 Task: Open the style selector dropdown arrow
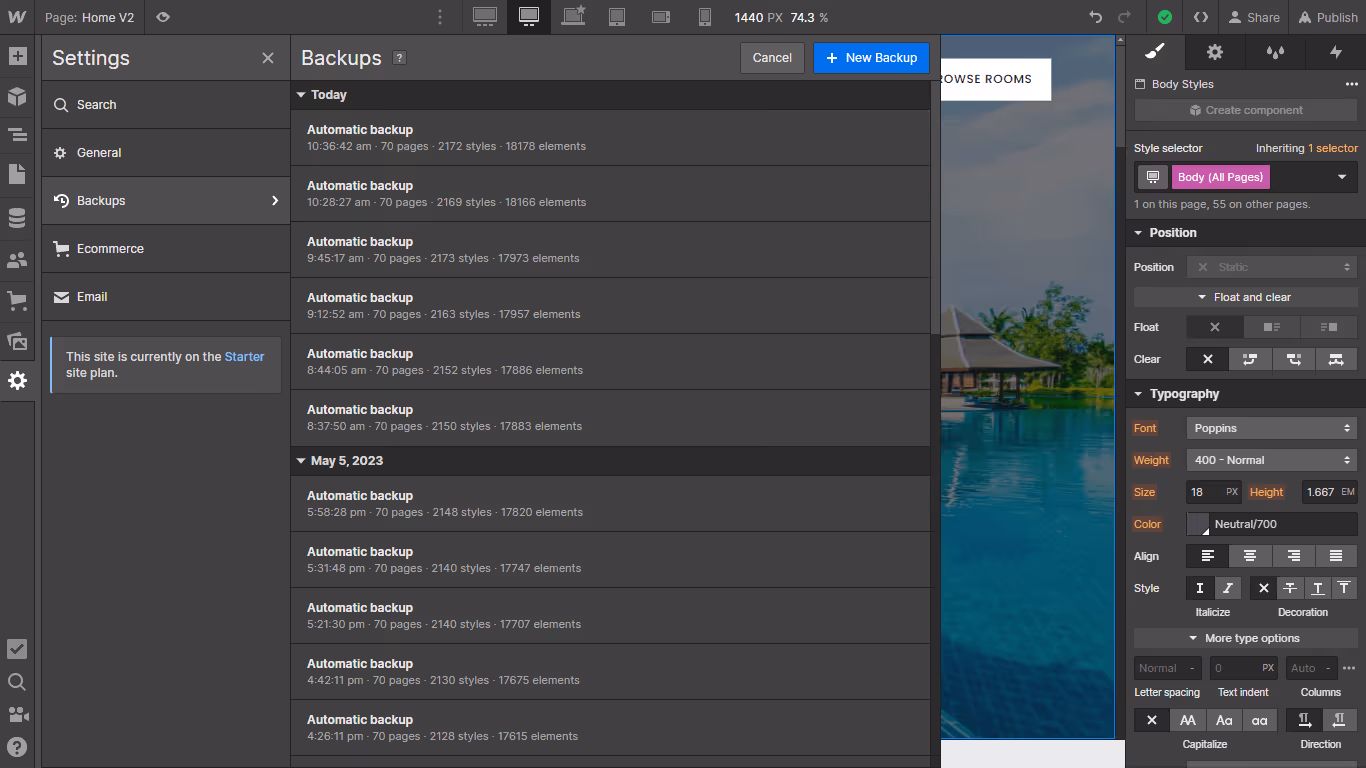[x=1342, y=177]
